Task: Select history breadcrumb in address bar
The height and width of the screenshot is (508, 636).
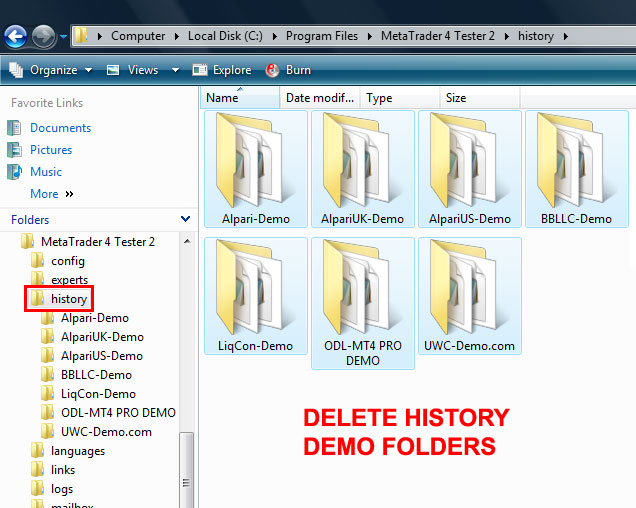Action: click(535, 36)
